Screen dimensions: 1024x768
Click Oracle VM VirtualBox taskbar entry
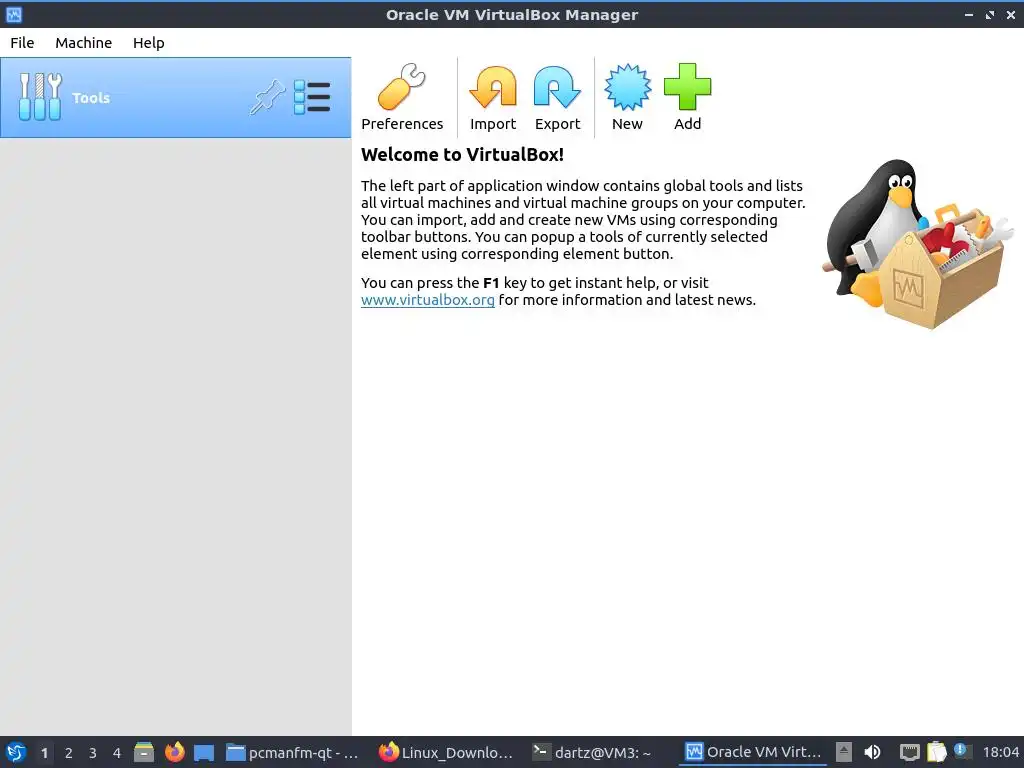coord(753,752)
